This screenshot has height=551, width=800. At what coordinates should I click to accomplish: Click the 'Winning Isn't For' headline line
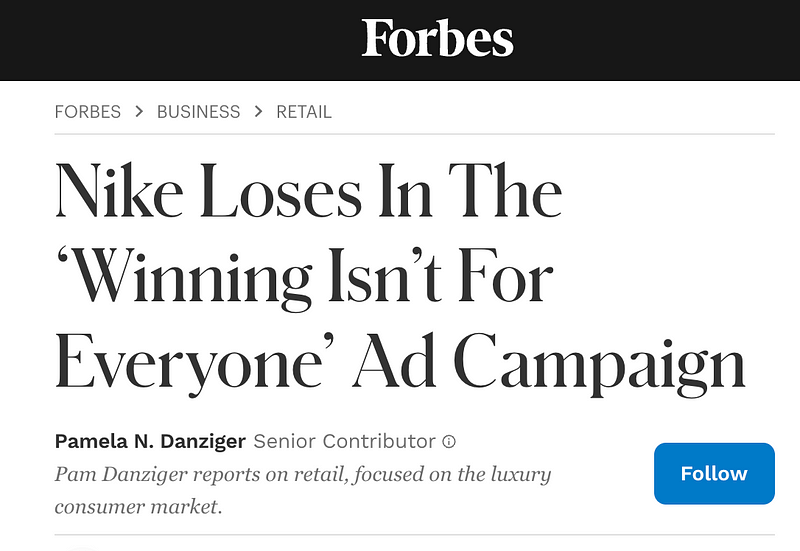(305, 278)
